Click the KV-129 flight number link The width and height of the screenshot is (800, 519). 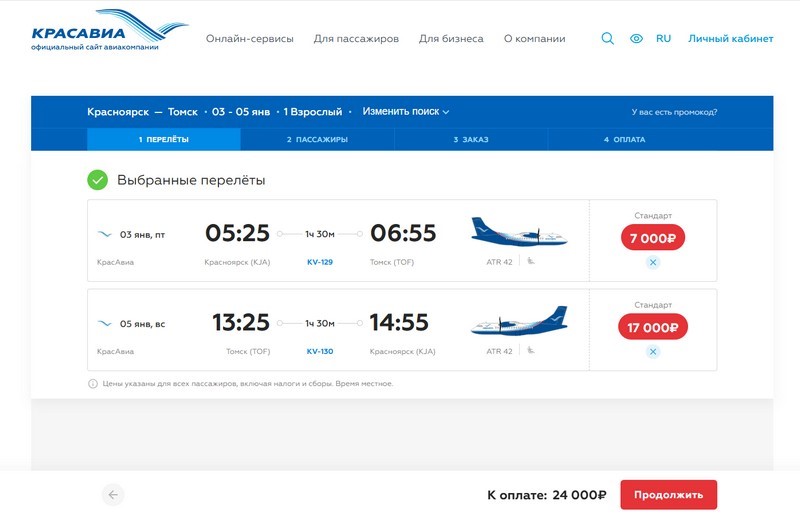coord(320,263)
